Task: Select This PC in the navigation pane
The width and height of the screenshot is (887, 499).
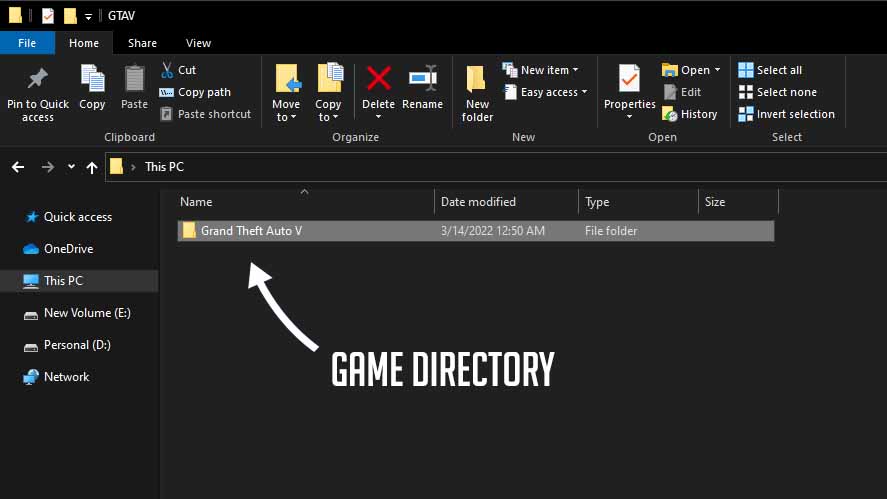Action: (x=79, y=281)
